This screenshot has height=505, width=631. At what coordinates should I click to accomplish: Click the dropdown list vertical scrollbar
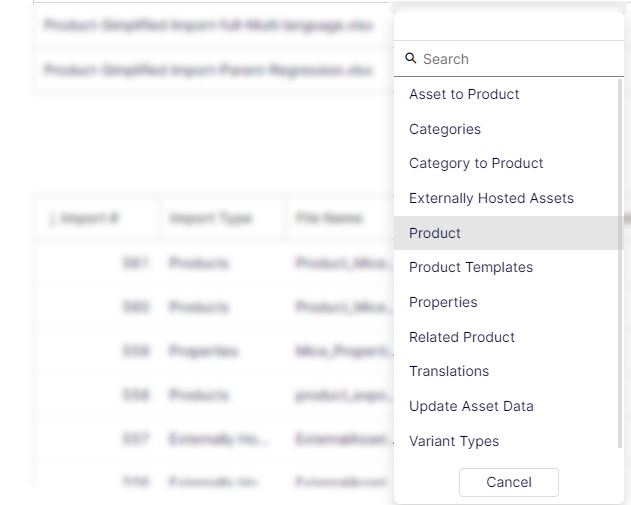[x=620, y=263]
